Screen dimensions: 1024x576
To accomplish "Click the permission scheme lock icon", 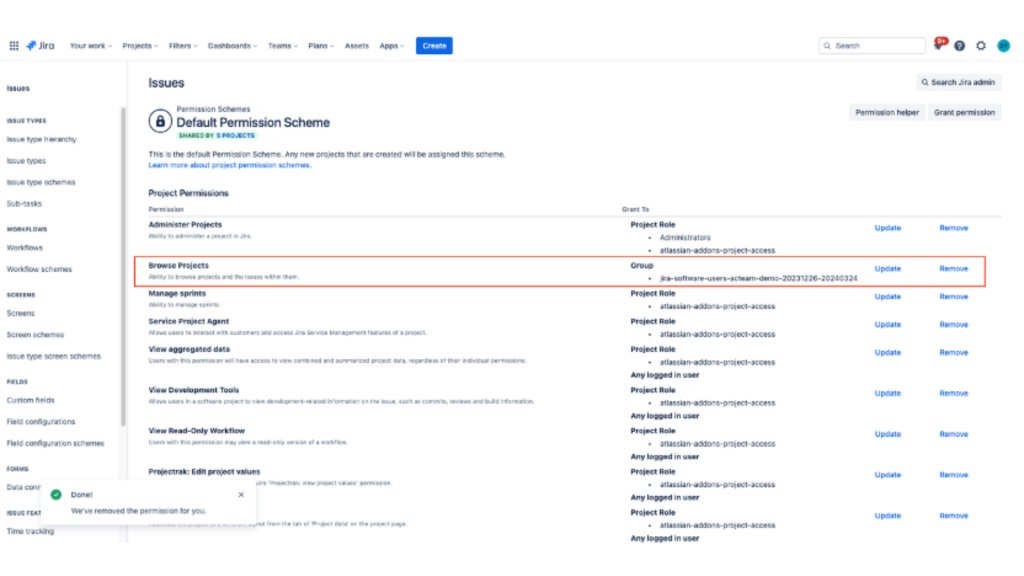I will (160, 121).
